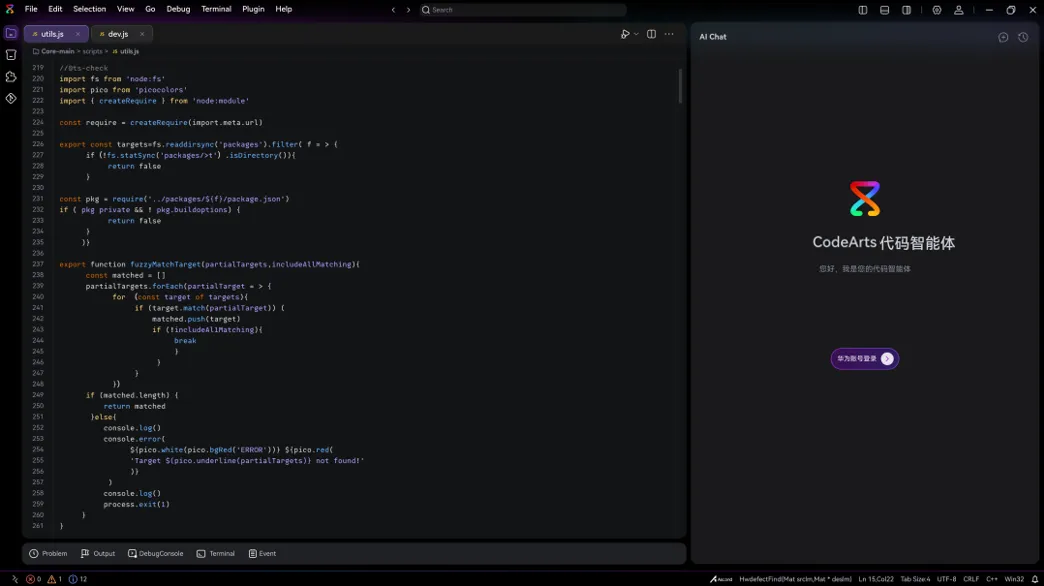Screen dimensions: 1044x586
Task: Open the editor more actions ellipsis
Action: (x=669, y=34)
